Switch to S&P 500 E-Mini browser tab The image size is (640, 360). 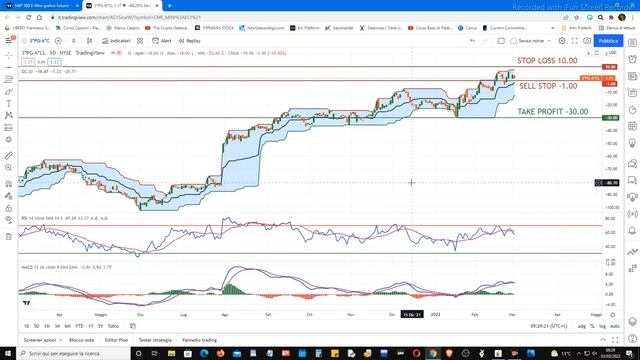[x=42, y=6]
